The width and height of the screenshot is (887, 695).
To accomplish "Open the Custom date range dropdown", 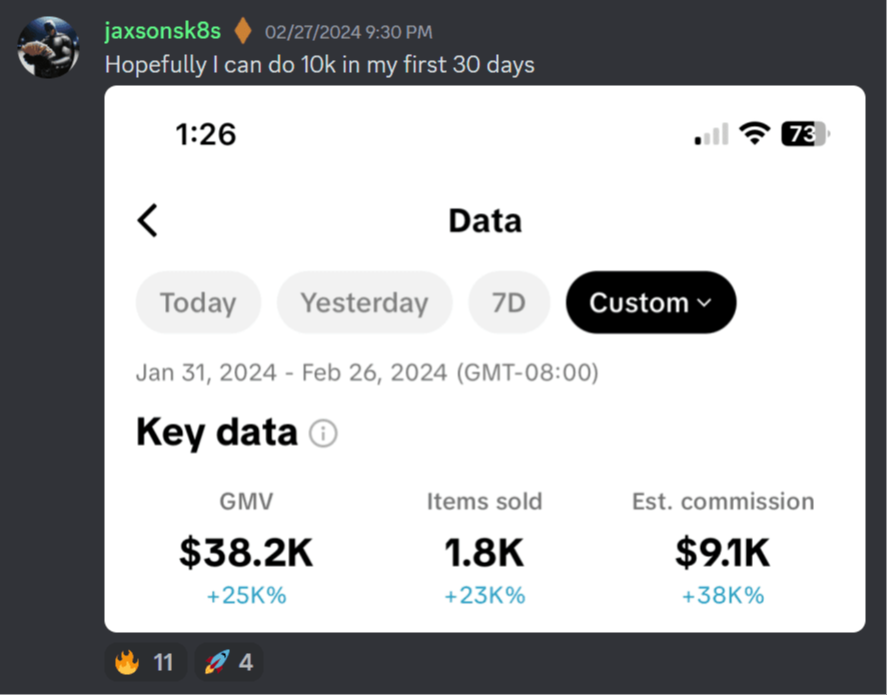I will 650,302.
